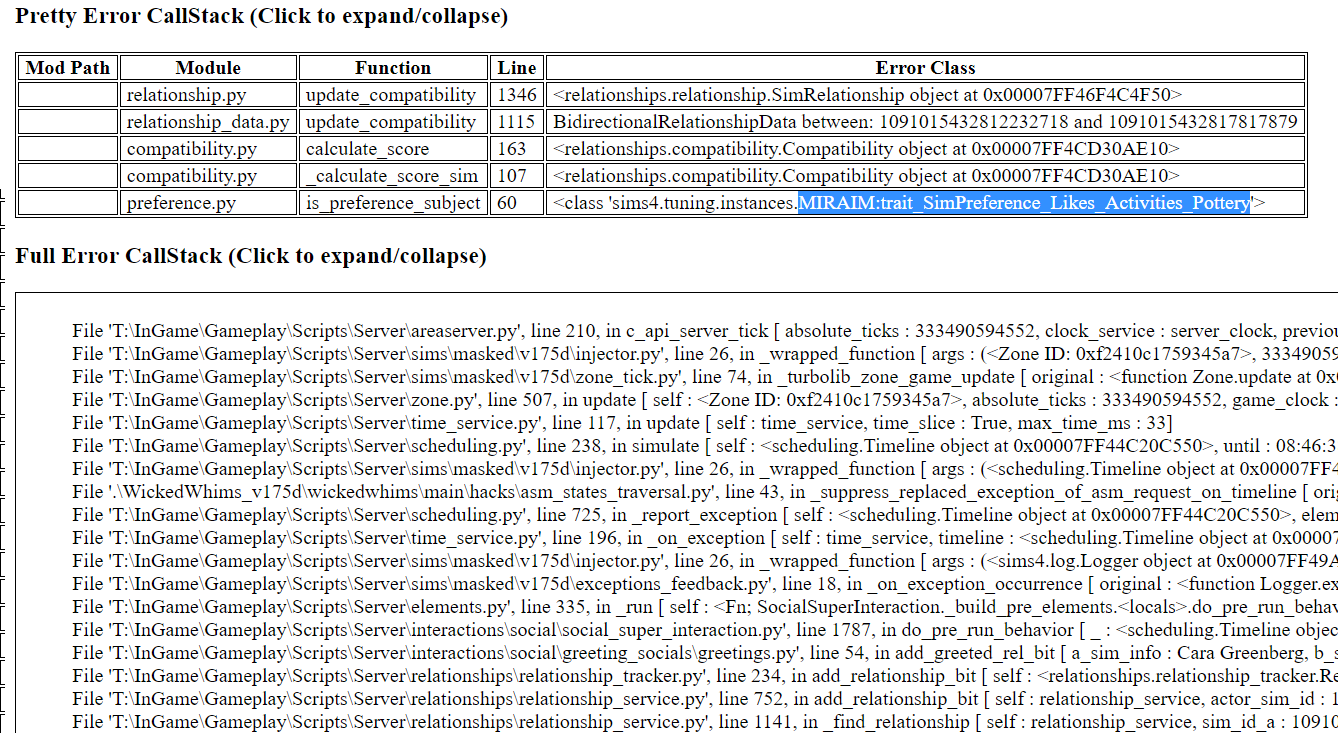Click the areaserver.py line 210 stack line
Viewport: 1338px width, 733px height.
[x=704, y=331]
